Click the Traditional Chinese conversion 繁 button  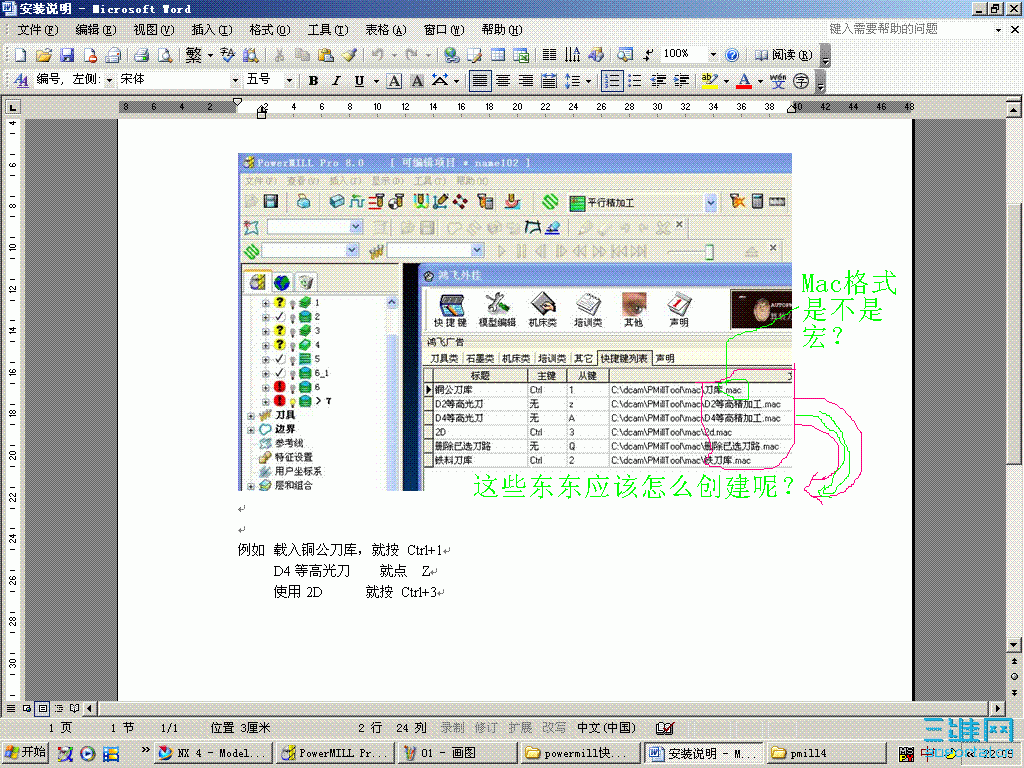(193, 56)
